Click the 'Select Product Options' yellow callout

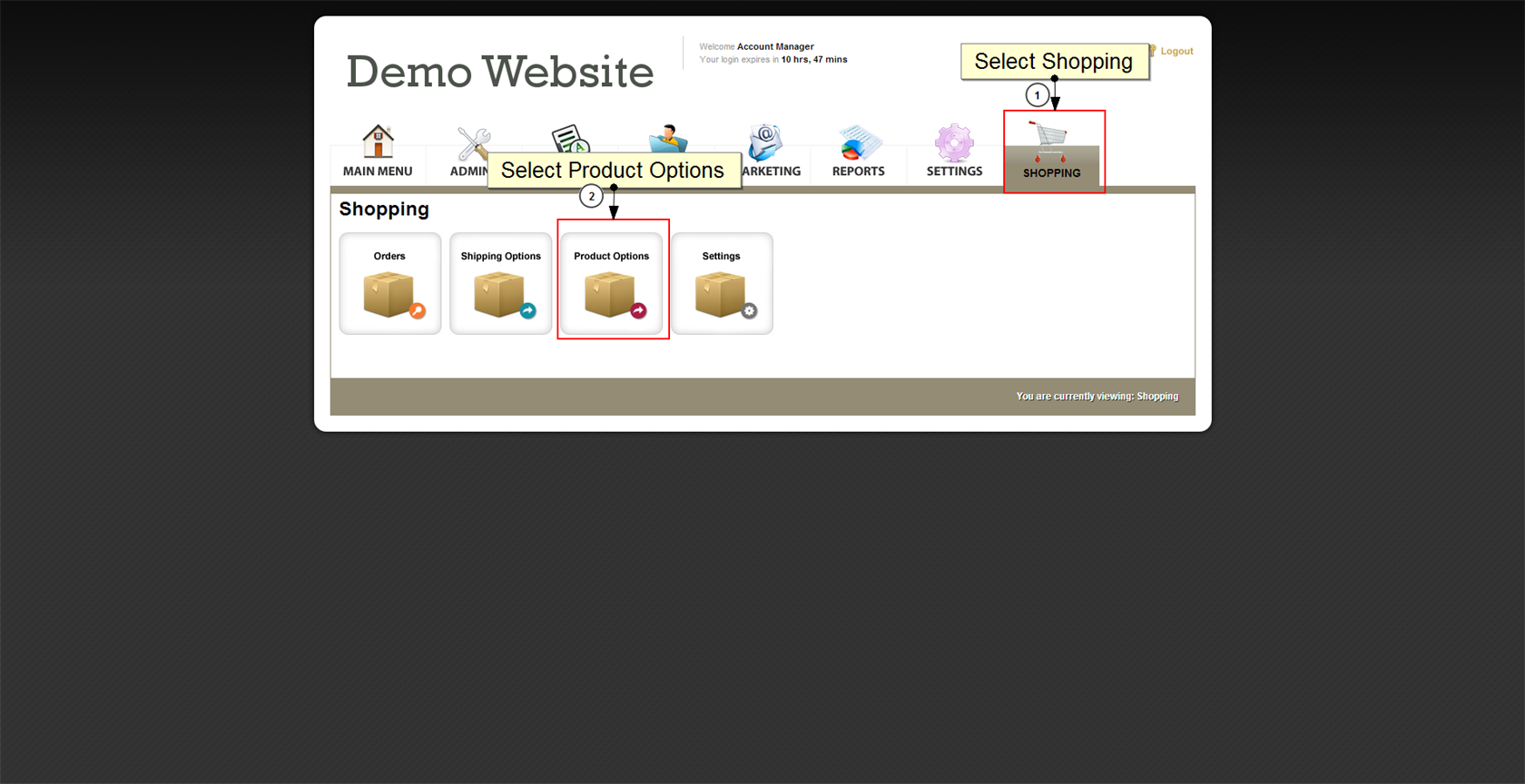point(613,171)
